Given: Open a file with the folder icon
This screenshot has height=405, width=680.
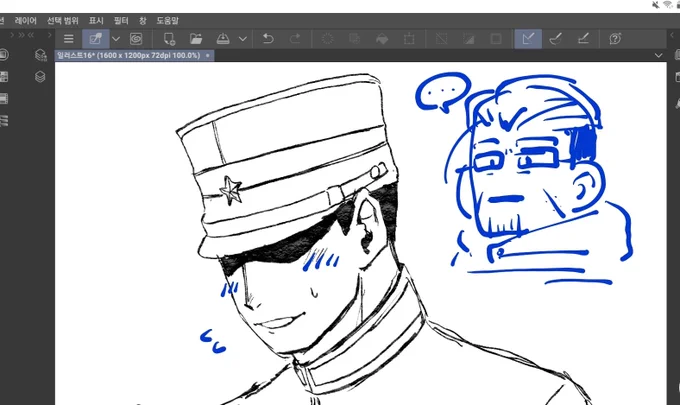Looking at the screenshot, I should 196,39.
